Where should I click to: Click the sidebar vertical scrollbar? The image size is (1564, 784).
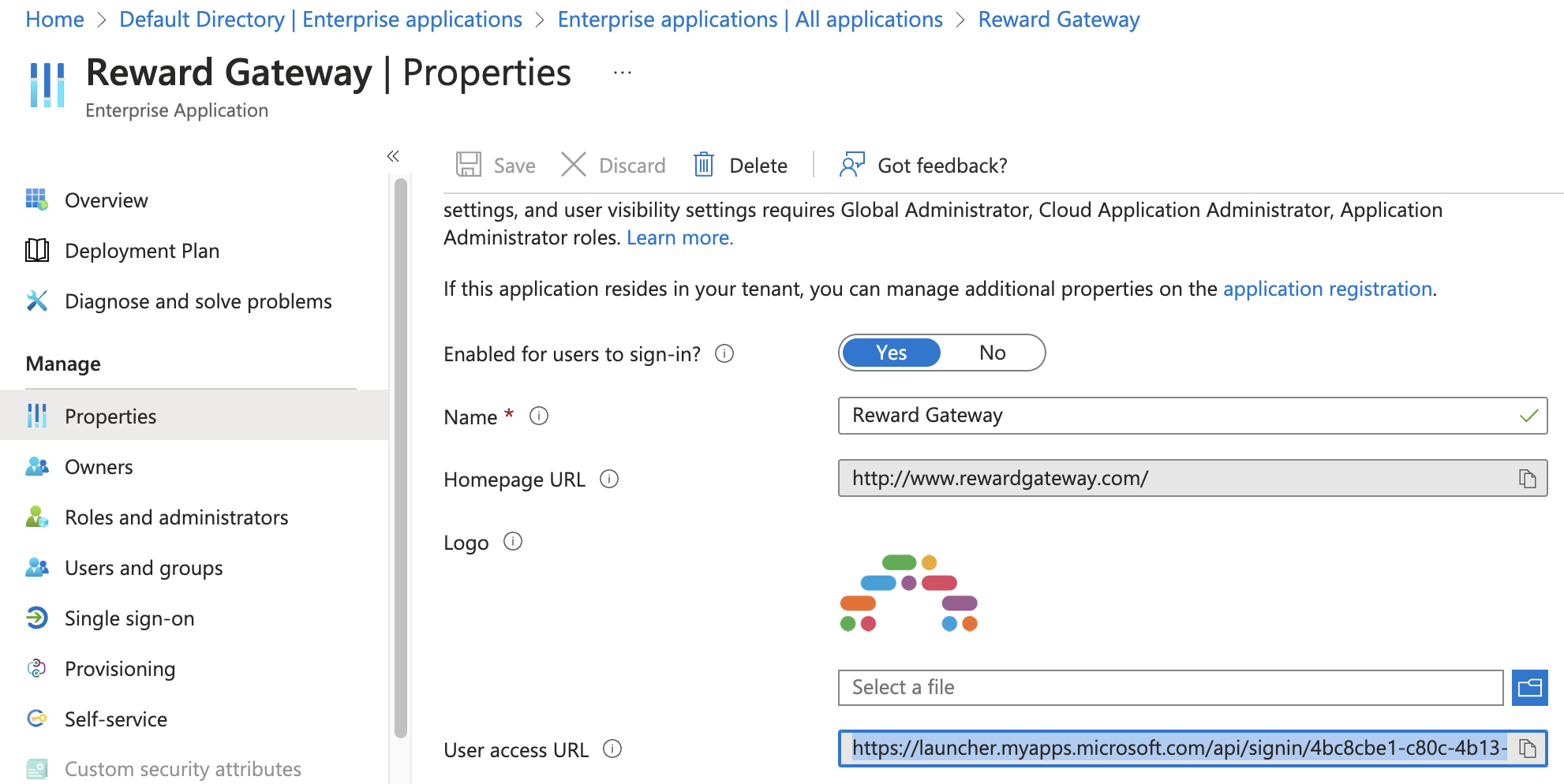pyautogui.click(x=401, y=457)
